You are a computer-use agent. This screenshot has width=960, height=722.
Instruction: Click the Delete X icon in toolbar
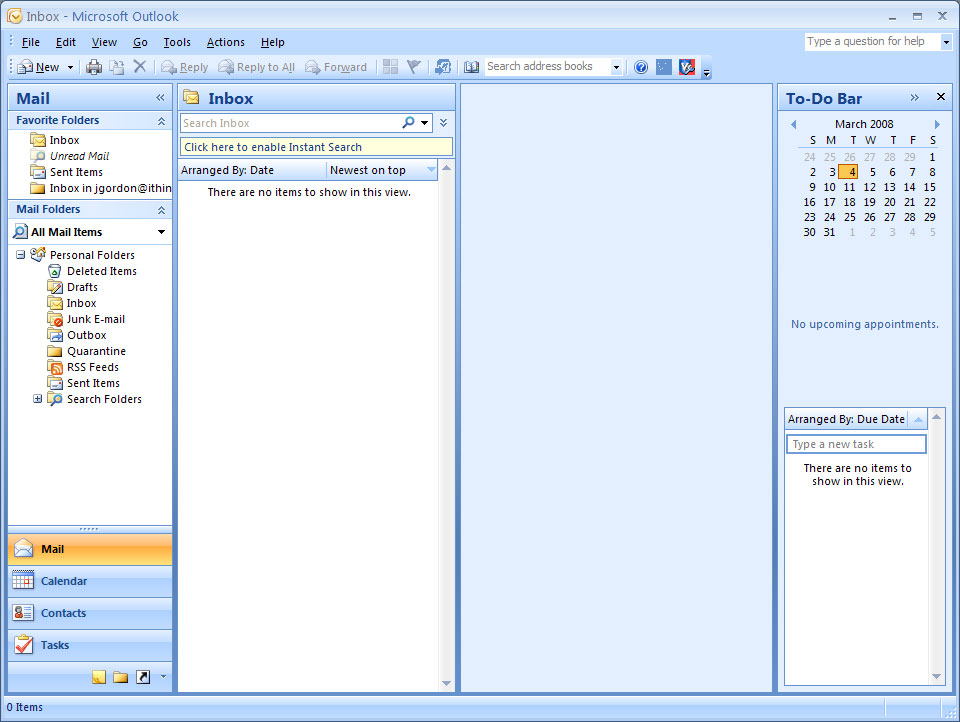coord(140,66)
